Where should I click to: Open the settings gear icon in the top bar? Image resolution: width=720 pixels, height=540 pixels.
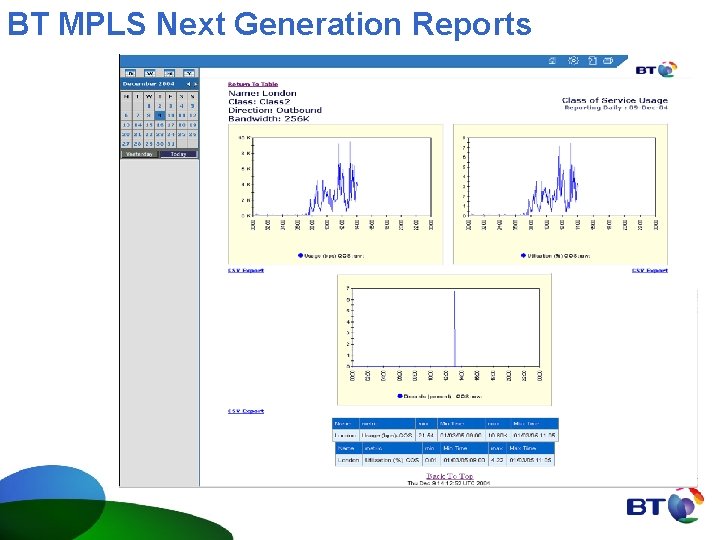click(x=574, y=61)
